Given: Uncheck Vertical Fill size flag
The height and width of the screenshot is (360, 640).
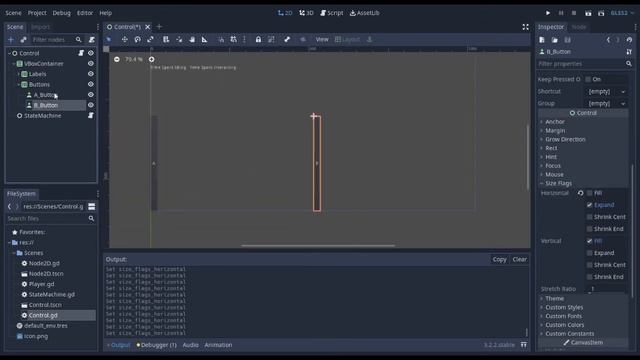Looking at the screenshot, I should point(589,241).
